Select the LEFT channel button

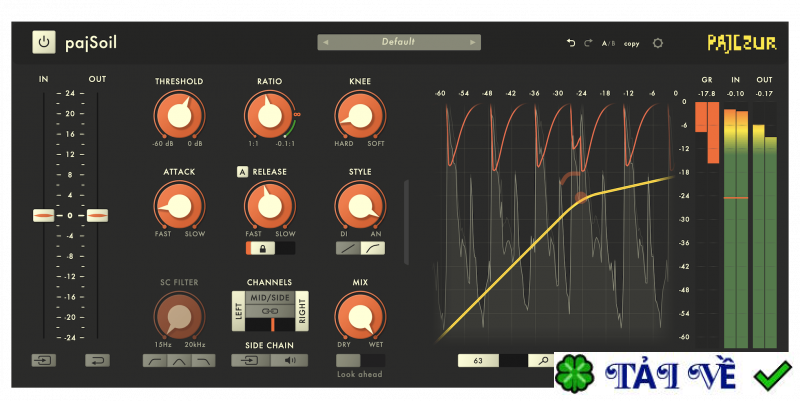click(238, 311)
